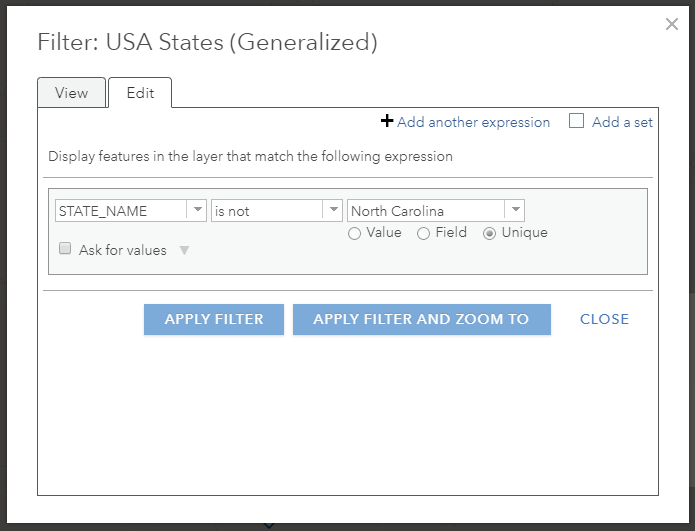Select the Edit tab
The image size is (695, 531).
140,93
